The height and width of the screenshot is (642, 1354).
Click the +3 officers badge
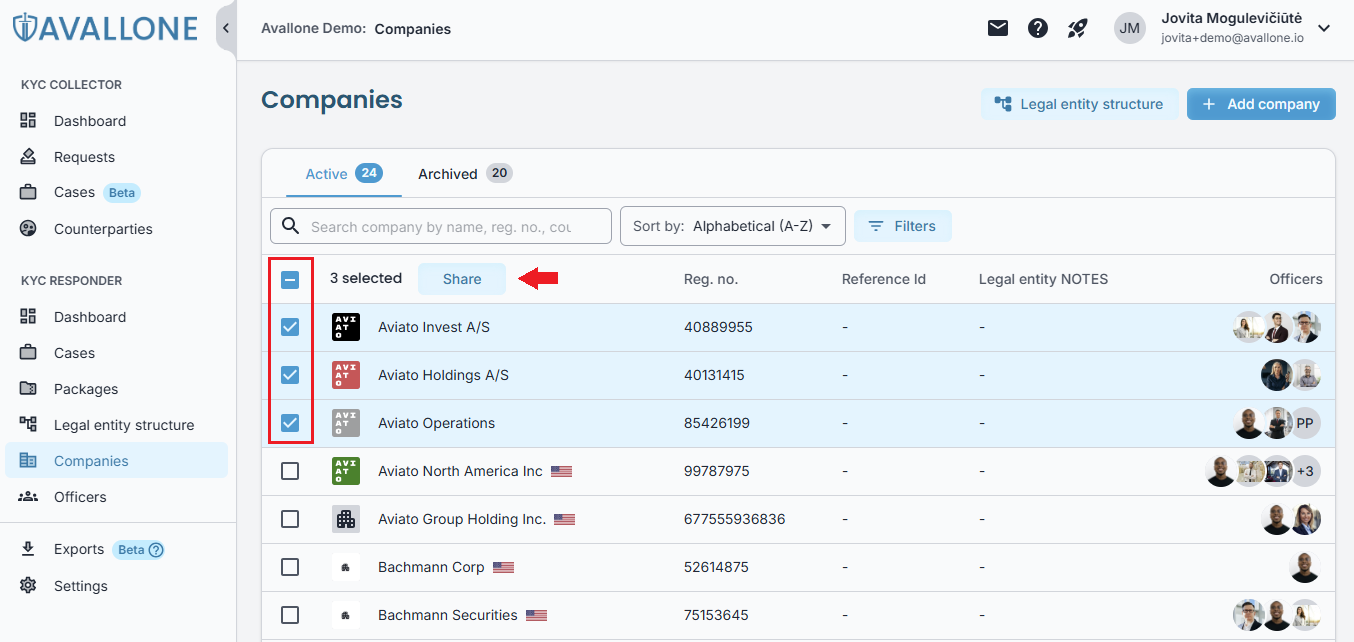click(x=1305, y=471)
